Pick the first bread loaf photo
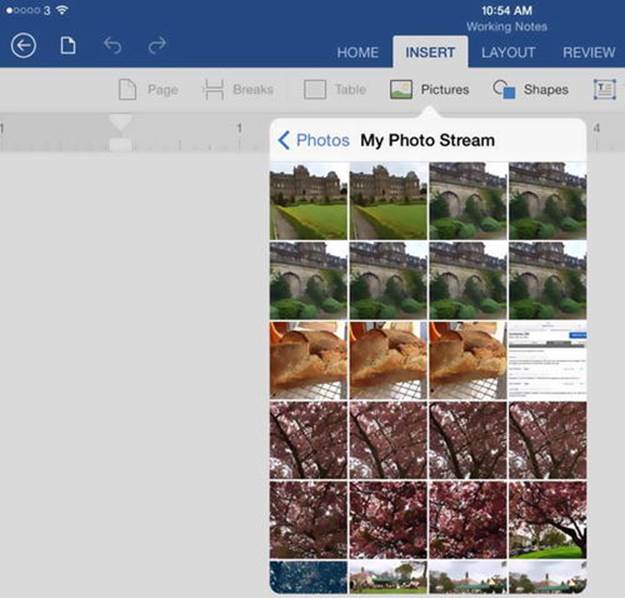Viewport: 625px width, 598px height. 309,360
